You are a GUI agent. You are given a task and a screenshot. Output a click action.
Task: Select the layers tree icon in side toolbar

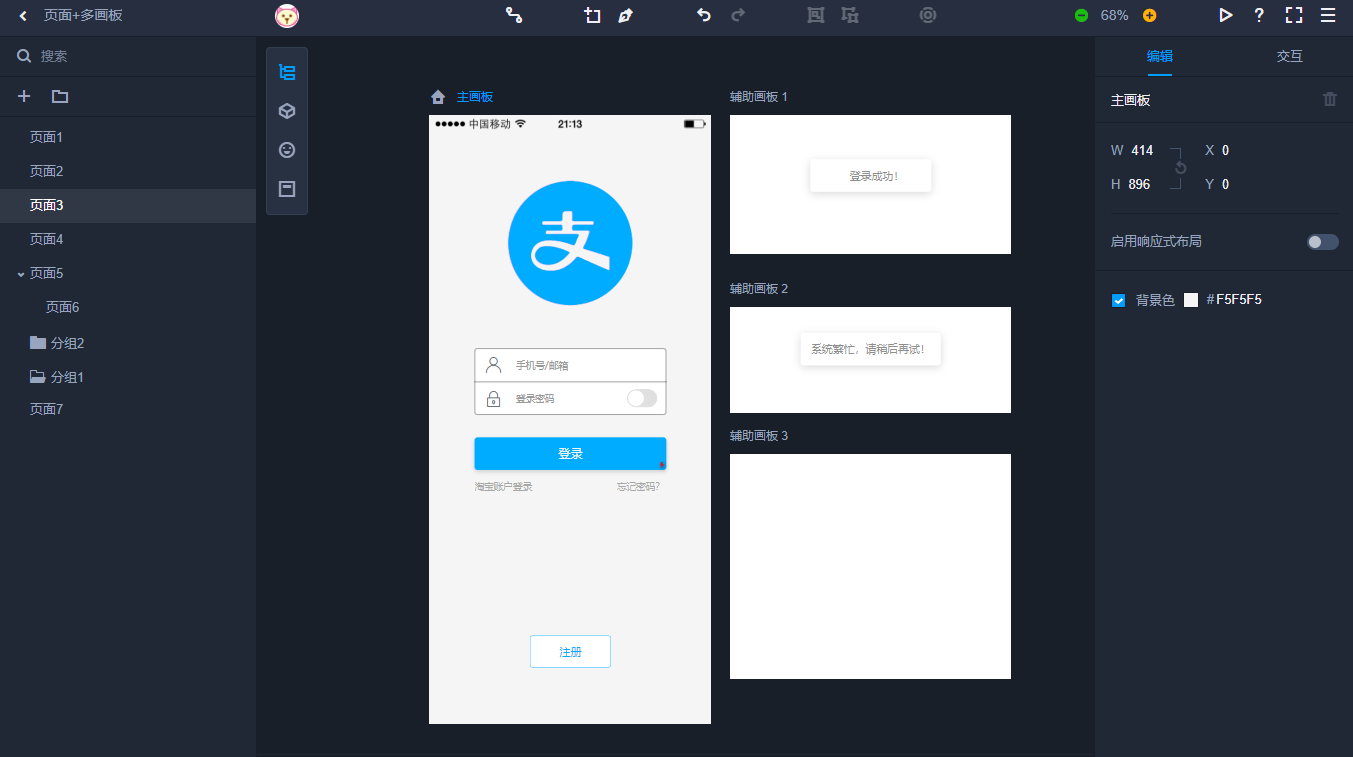287,72
